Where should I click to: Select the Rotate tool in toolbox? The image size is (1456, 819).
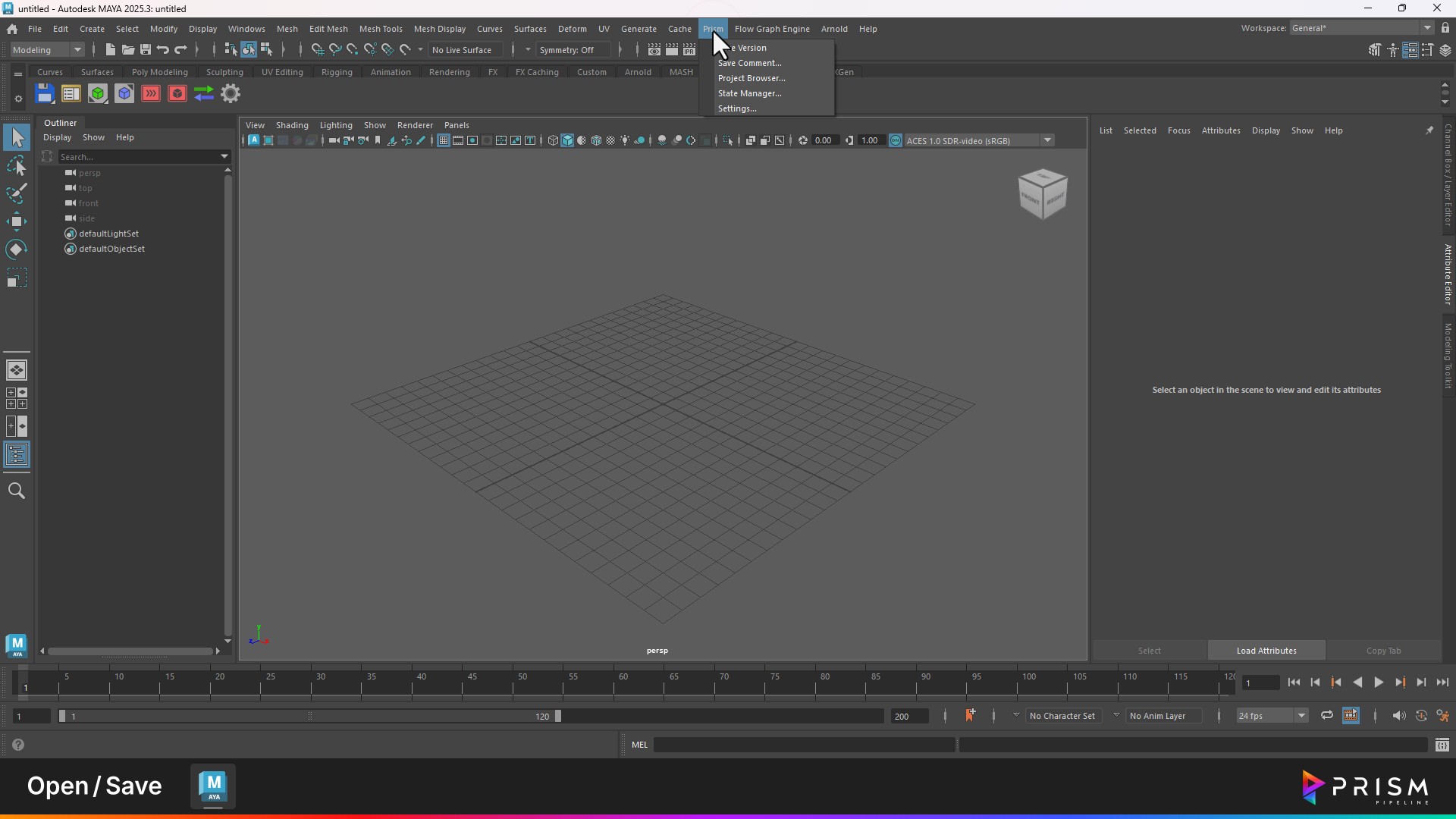point(17,249)
